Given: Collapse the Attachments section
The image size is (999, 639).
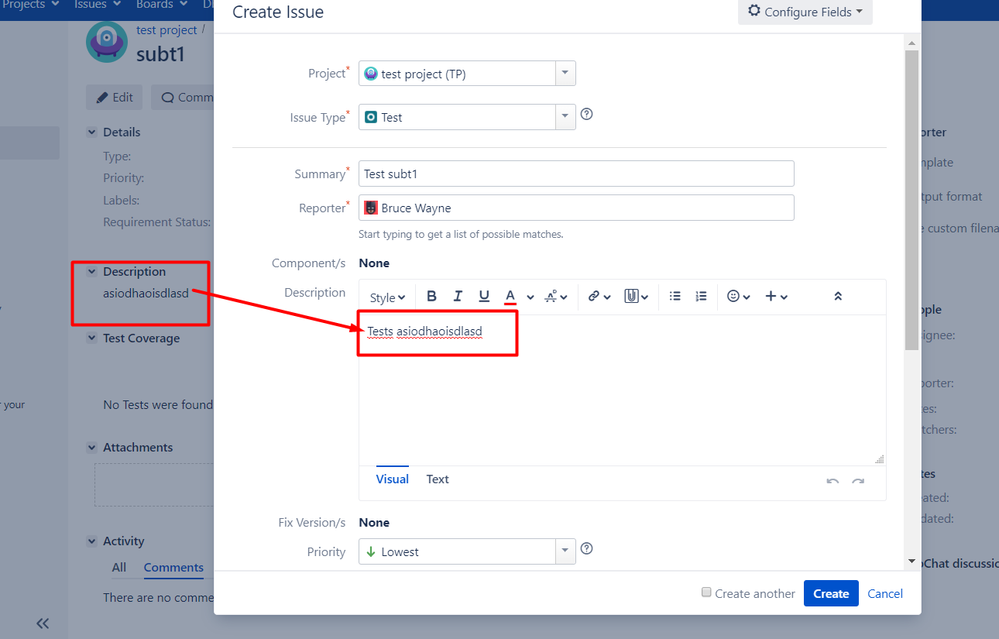Looking at the screenshot, I should click(x=92, y=447).
